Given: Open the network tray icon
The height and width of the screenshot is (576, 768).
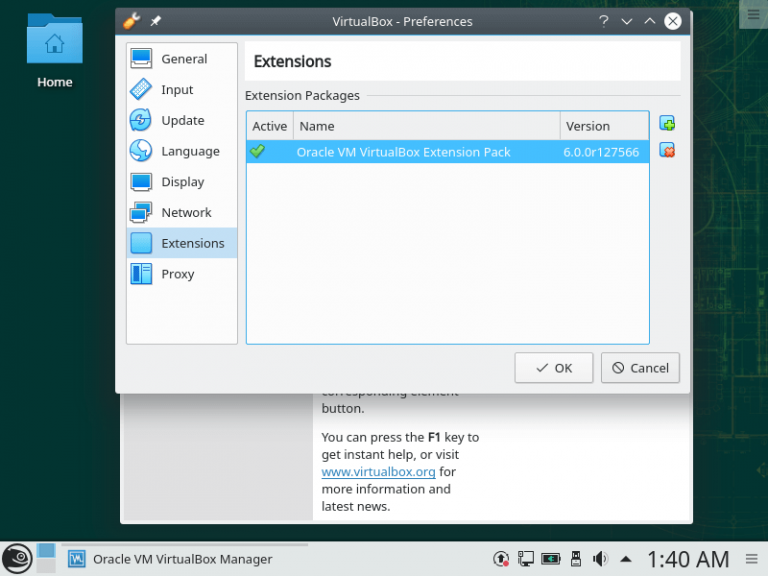Looking at the screenshot, I should pyautogui.click(x=526, y=558).
